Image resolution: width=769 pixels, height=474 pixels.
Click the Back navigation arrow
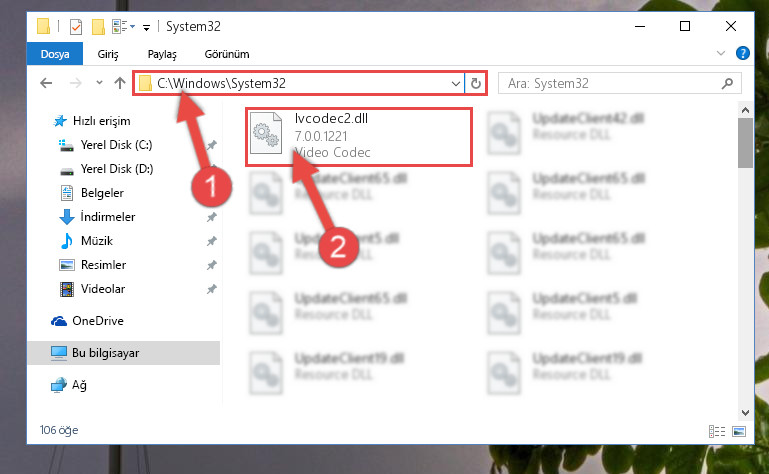click(x=46, y=83)
